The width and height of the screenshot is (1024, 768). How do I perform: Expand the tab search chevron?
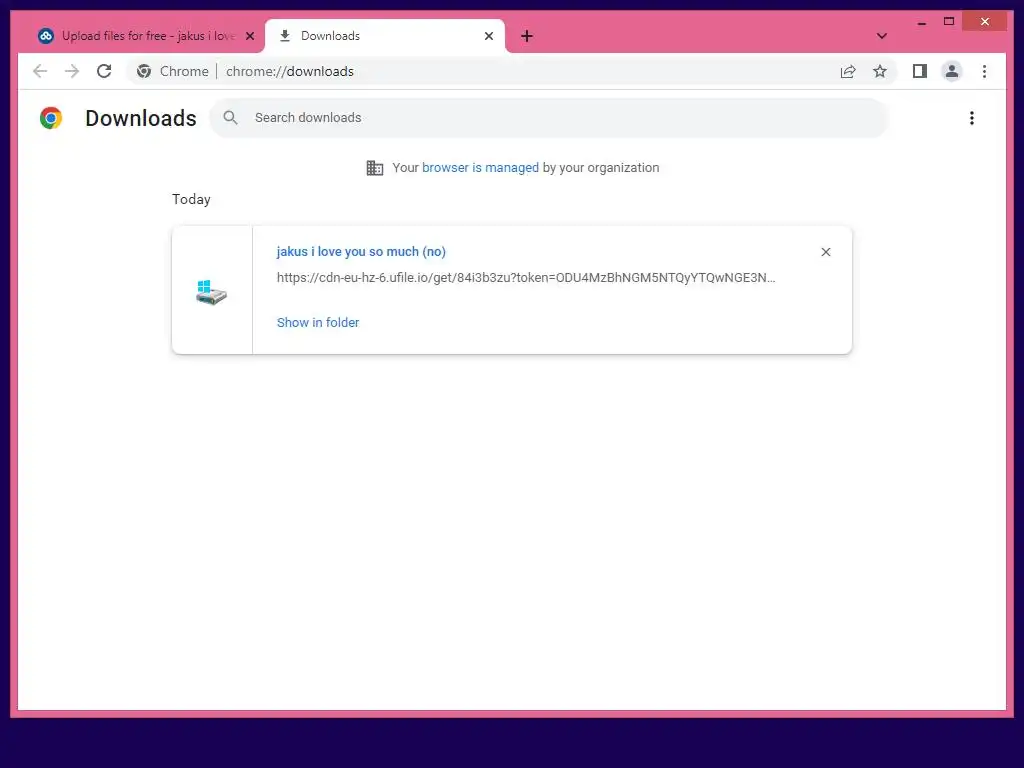(882, 36)
